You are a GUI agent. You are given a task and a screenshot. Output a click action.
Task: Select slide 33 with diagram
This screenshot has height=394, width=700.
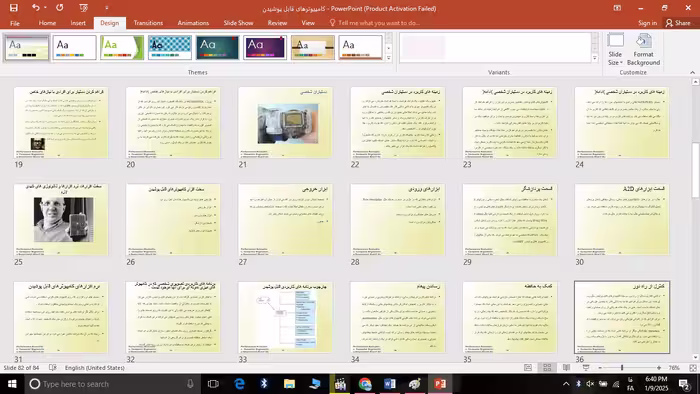285,317
